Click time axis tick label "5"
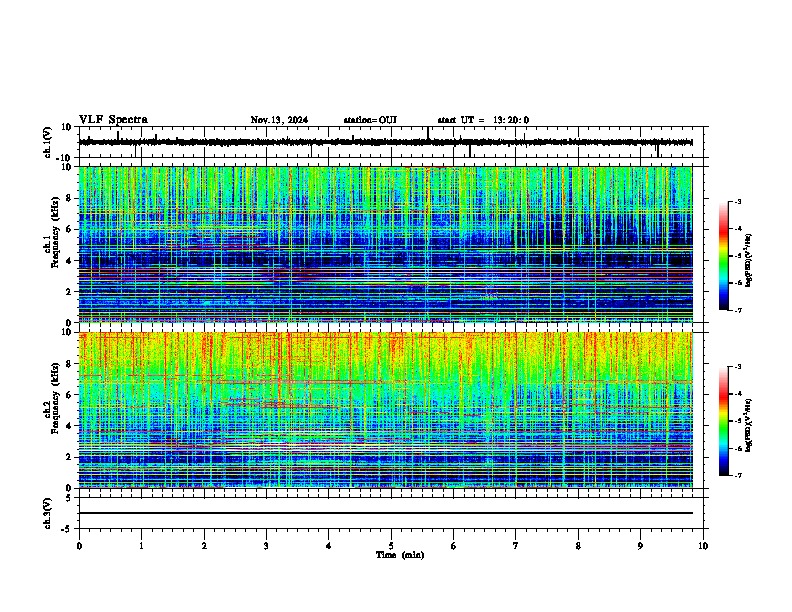The height and width of the screenshot is (612, 792). point(391,546)
